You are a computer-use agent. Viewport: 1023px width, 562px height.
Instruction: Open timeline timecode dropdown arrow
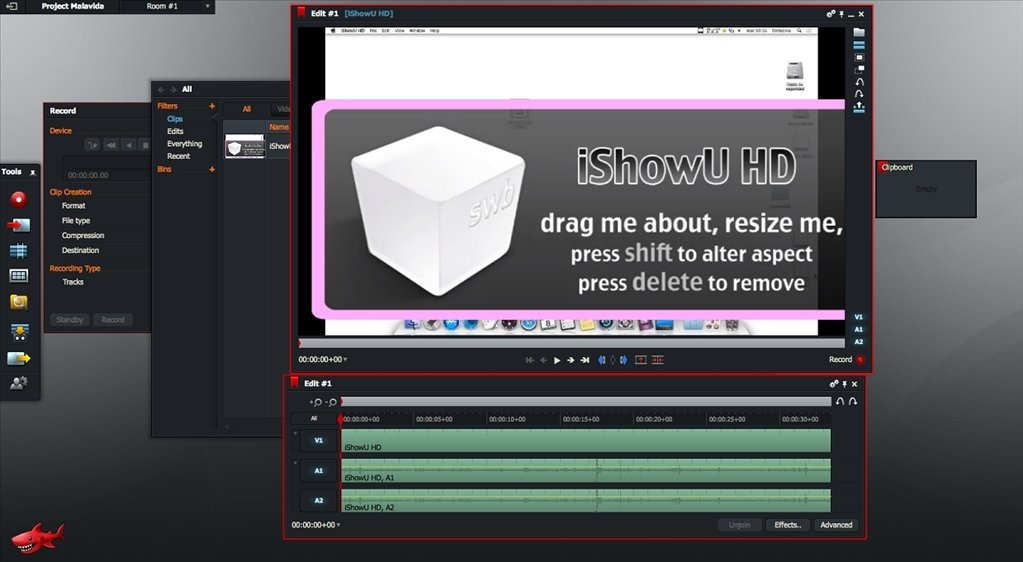click(338, 525)
